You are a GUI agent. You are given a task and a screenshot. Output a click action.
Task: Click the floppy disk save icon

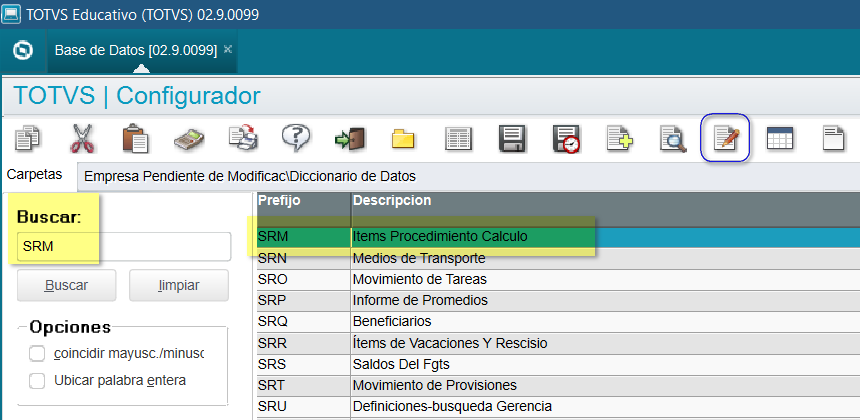click(x=512, y=138)
